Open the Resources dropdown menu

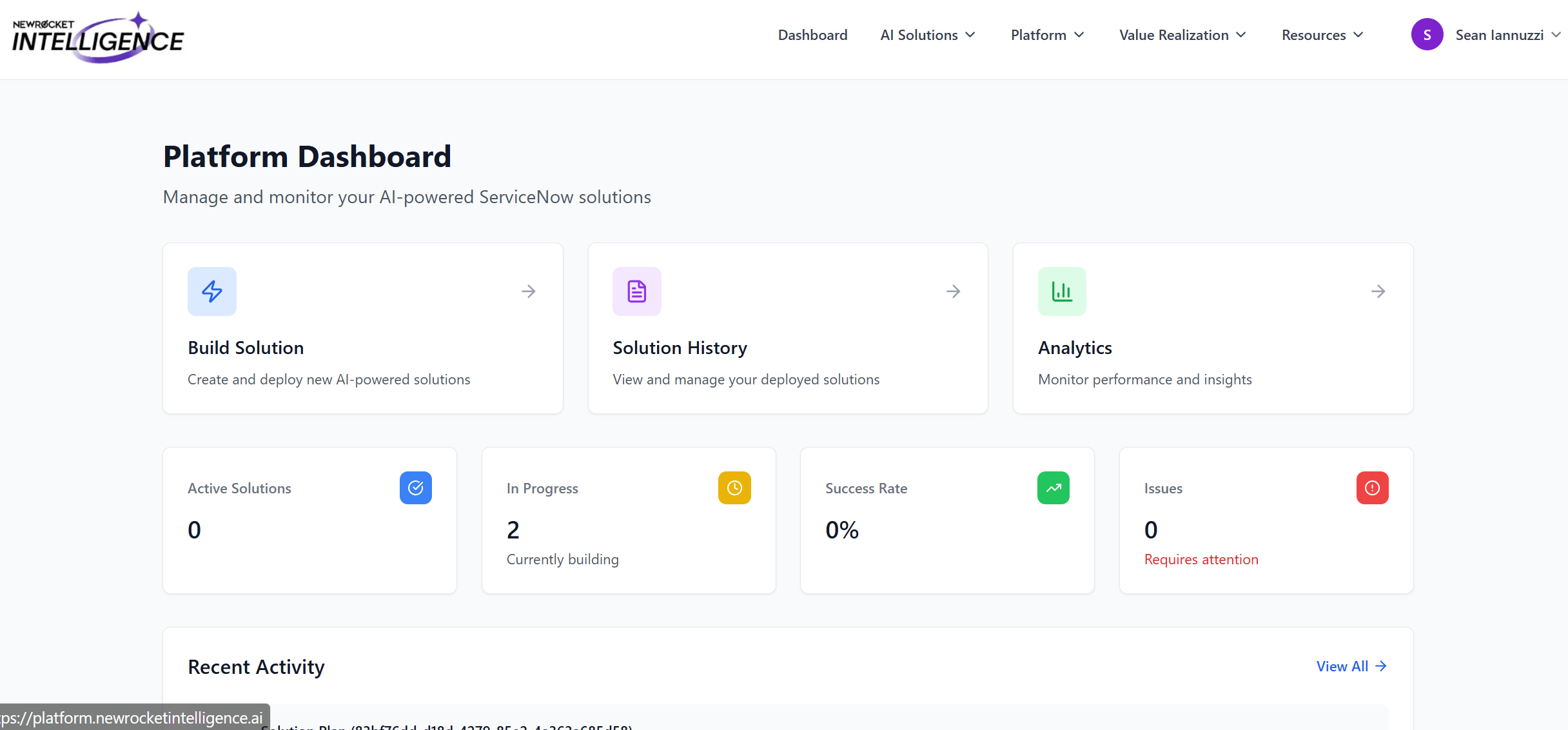1322,35
